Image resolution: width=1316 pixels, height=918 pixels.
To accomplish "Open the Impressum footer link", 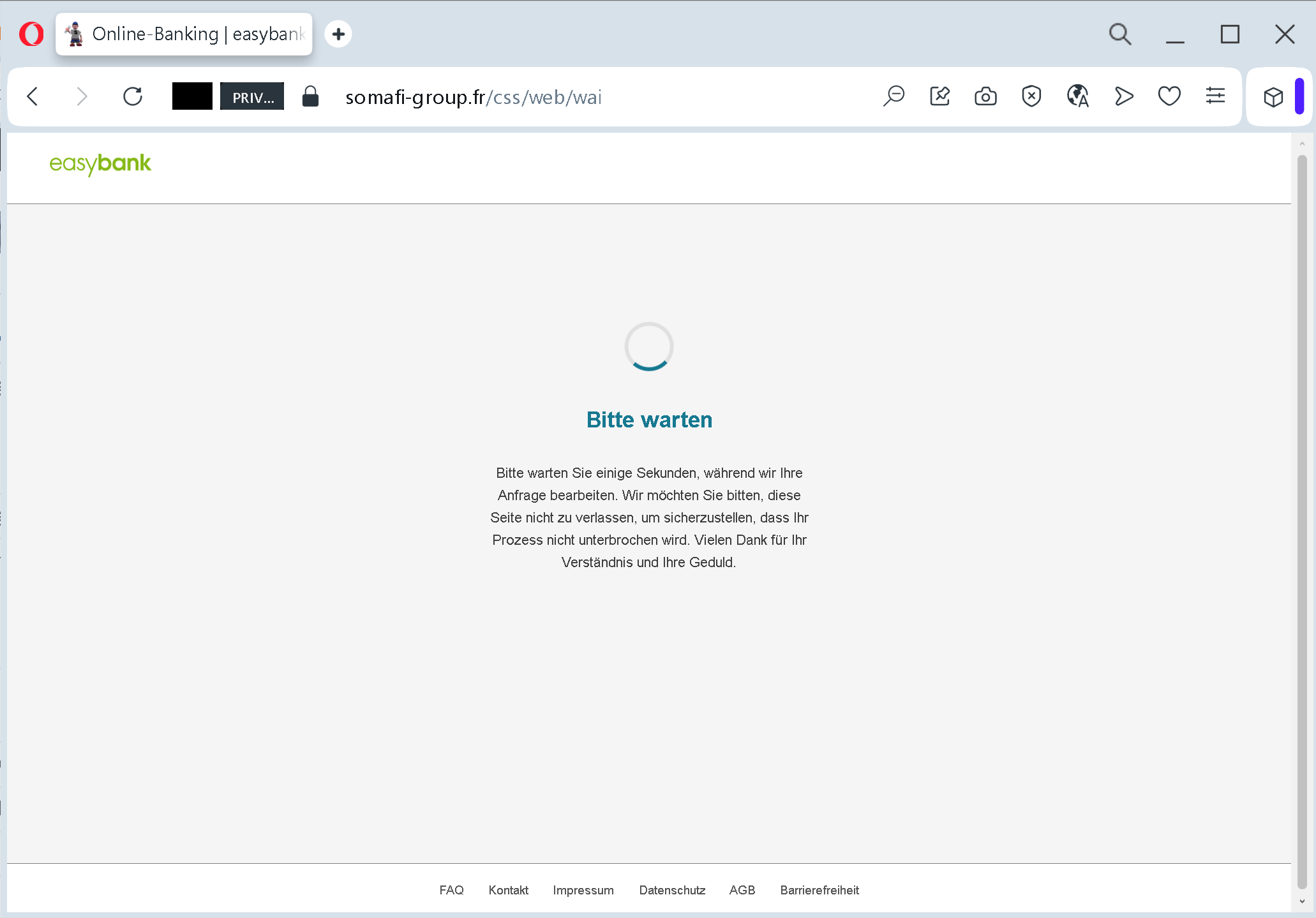I will click(583, 890).
